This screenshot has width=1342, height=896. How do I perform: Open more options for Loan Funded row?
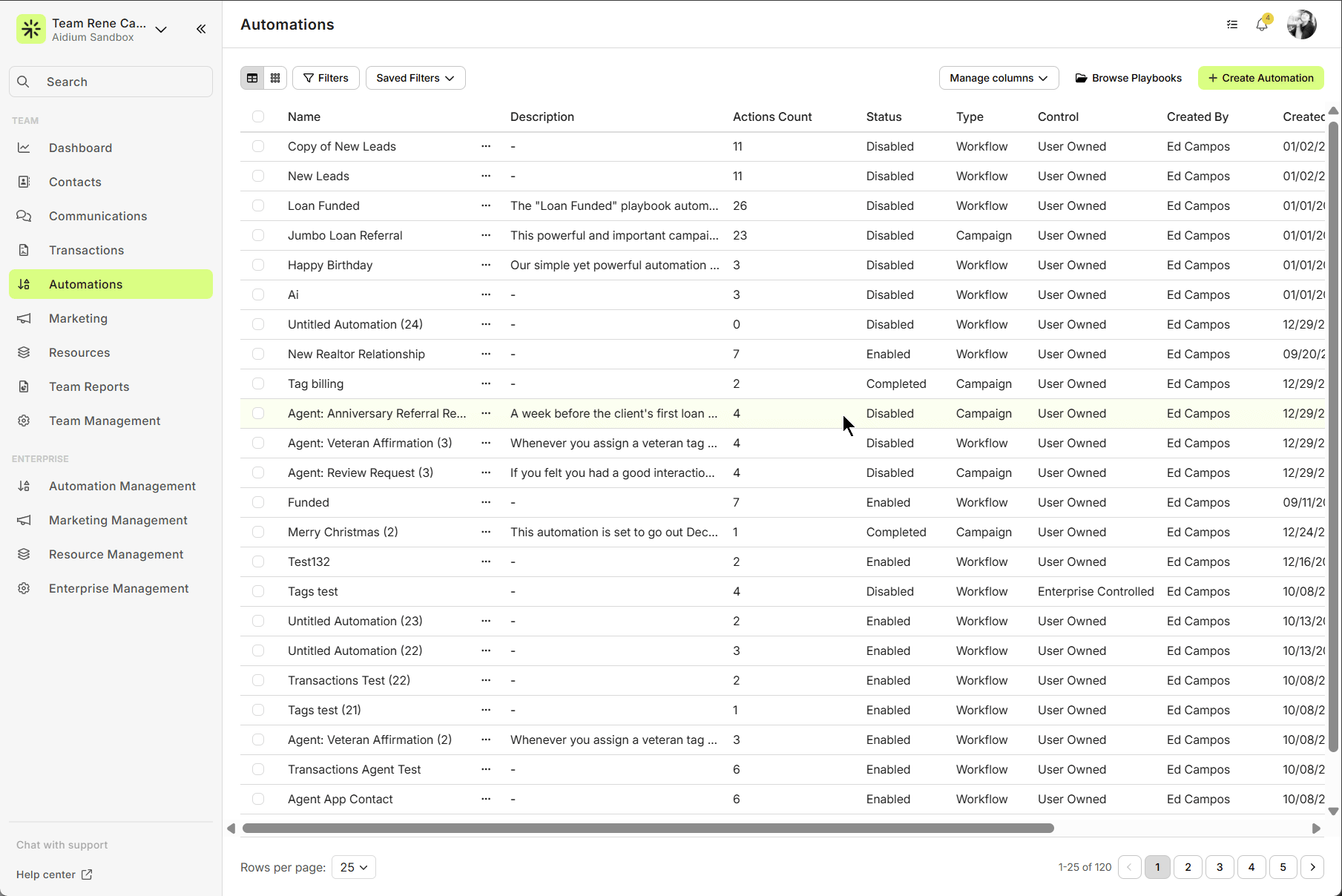pos(486,205)
